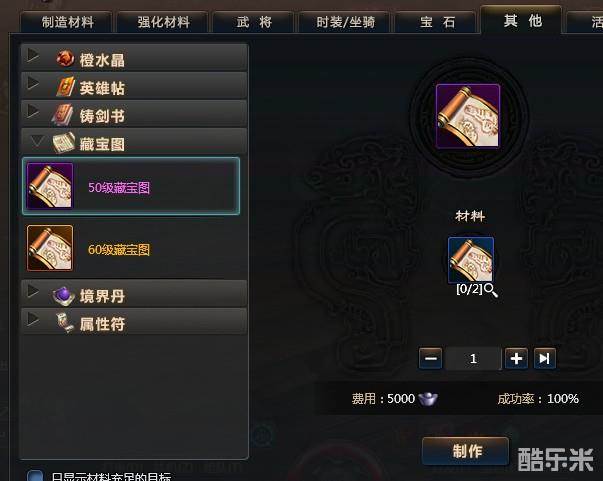603x481 pixels.
Task: Jump to maximum quantity with skip-to-end button
Action: (x=545, y=358)
